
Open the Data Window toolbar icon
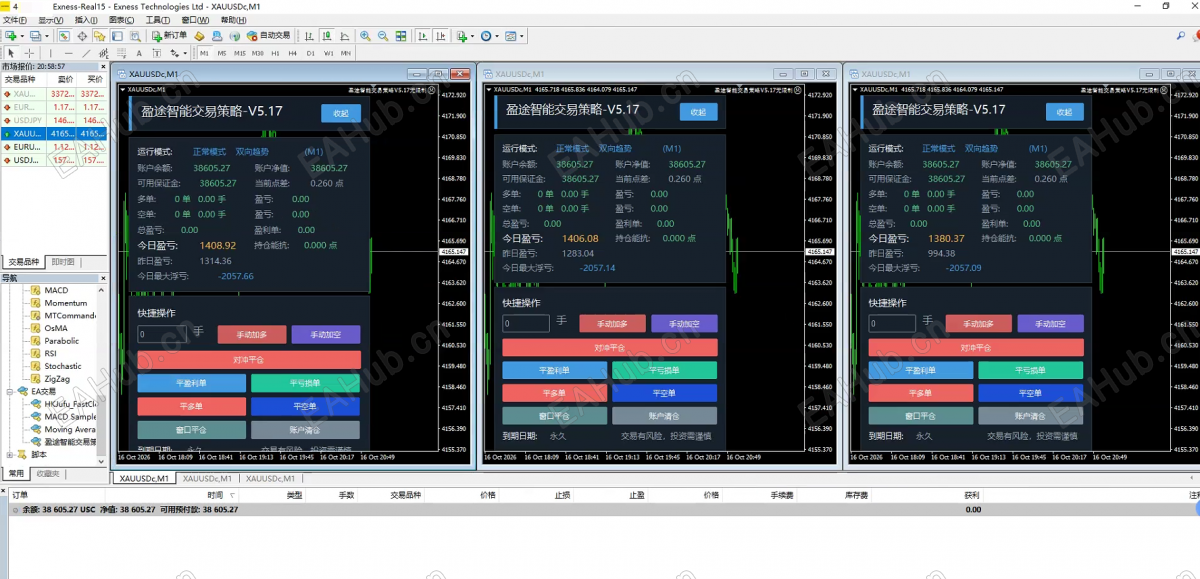(82, 36)
